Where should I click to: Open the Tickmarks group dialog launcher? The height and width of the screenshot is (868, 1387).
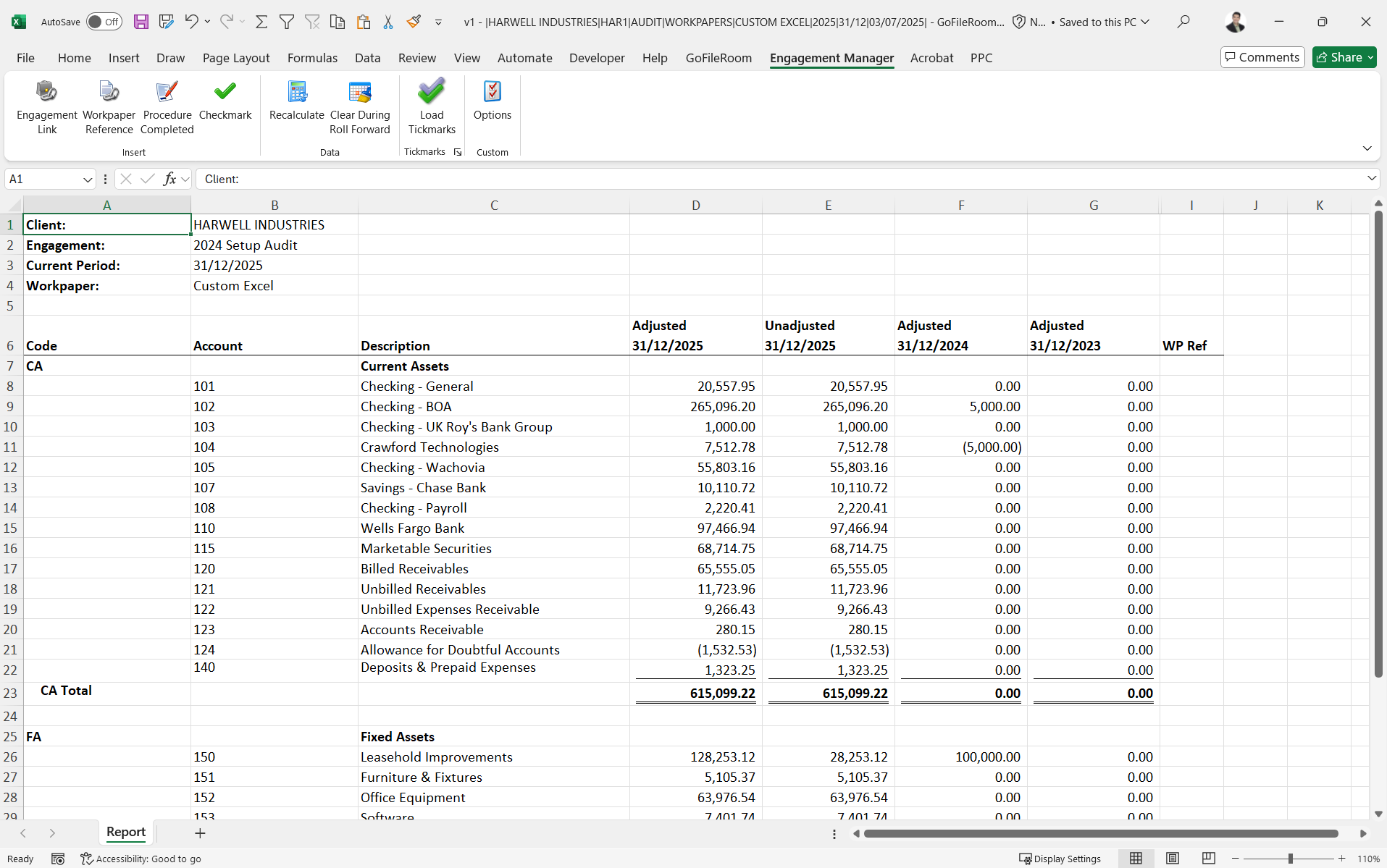458,152
